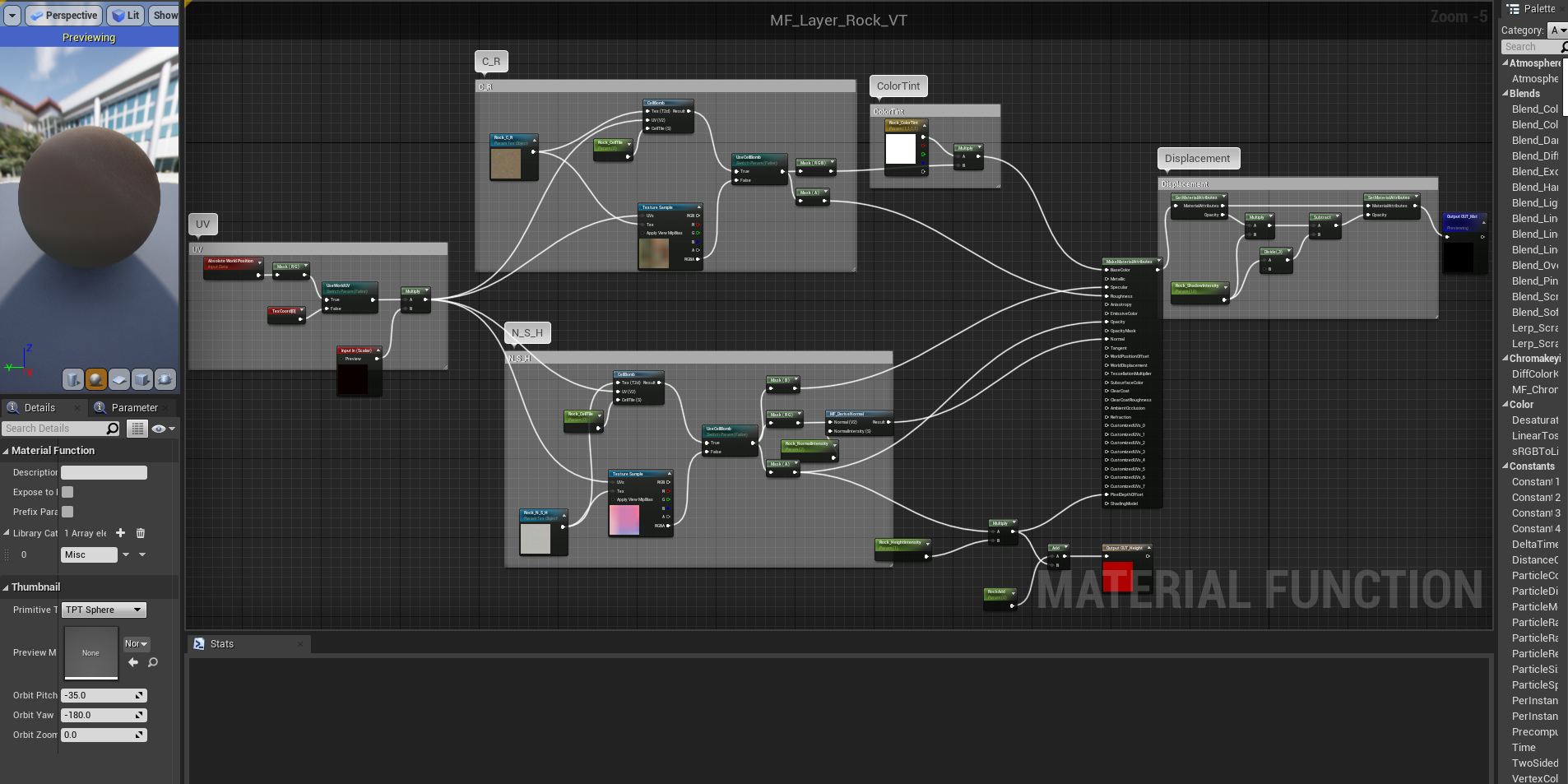Screen dimensions: 1568x784
Task: Select the plane preview mesh icon
Action: pyautogui.click(x=119, y=379)
